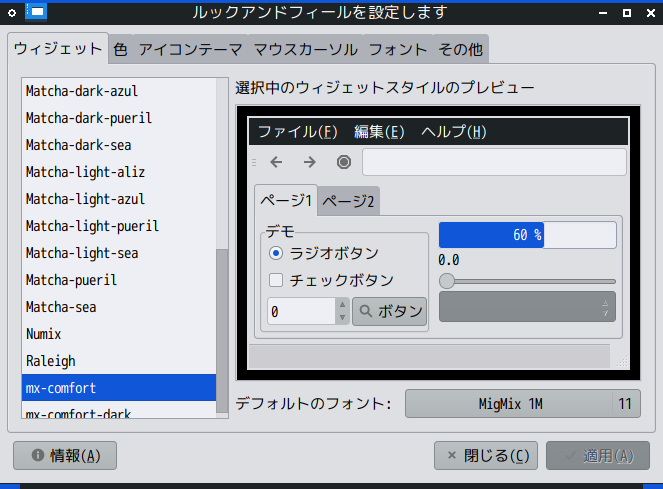Screen dimensions: 663x489
Task: Open the window menu icon in the title bar
Action: point(12,13)
